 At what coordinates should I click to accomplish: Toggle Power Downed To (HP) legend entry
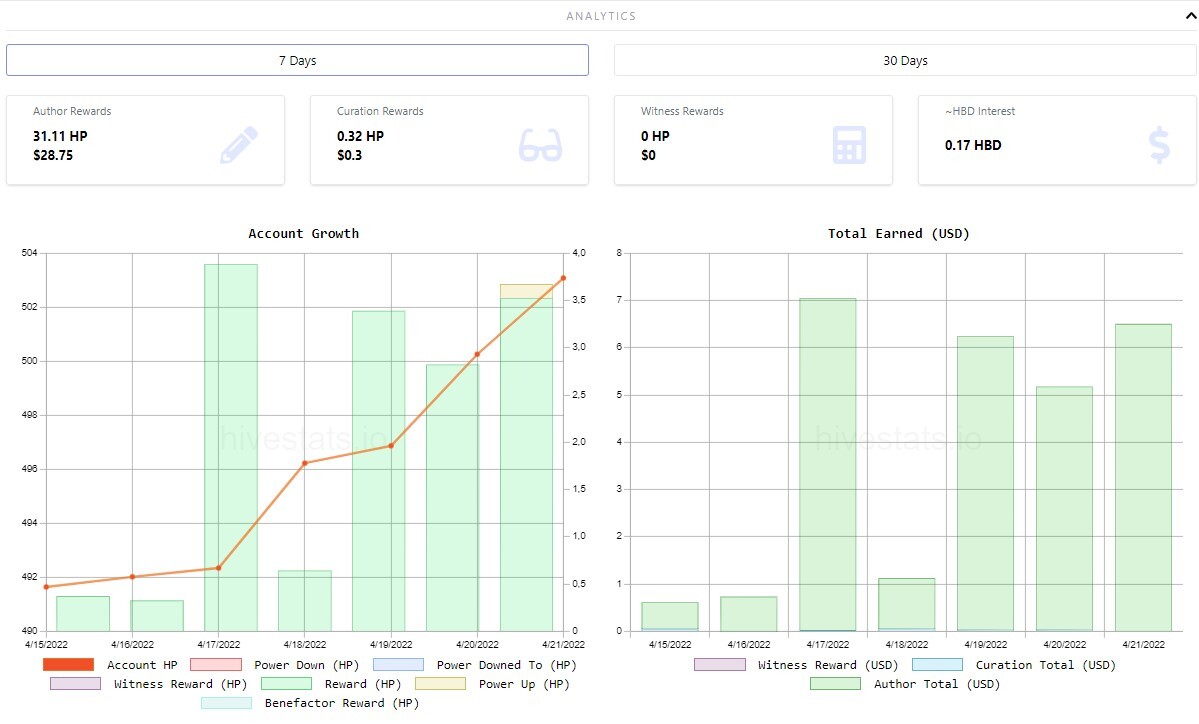[475, 665]
